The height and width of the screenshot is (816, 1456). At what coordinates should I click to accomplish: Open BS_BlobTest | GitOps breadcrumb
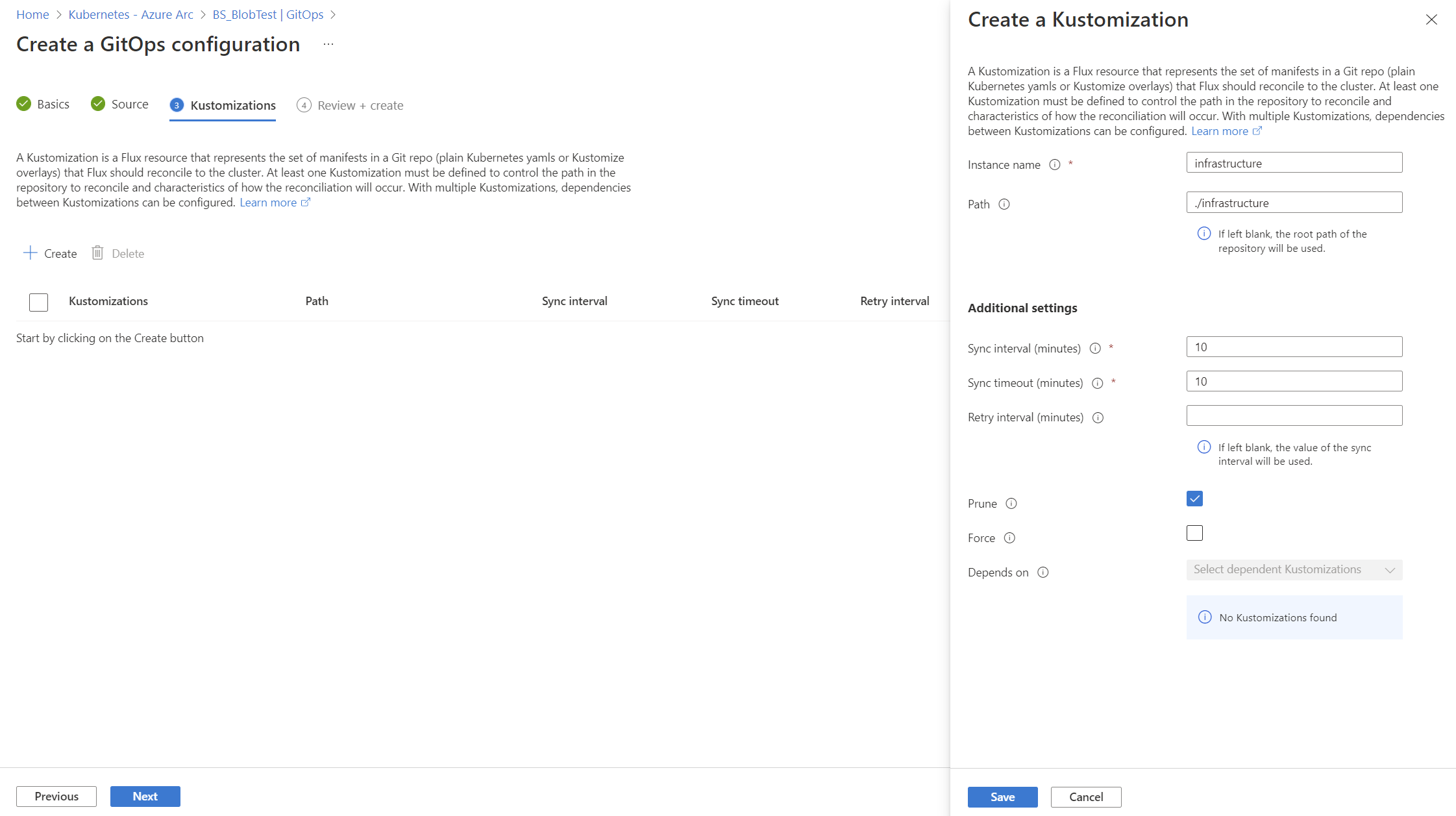pyautogui.click(x=268, y=14)
